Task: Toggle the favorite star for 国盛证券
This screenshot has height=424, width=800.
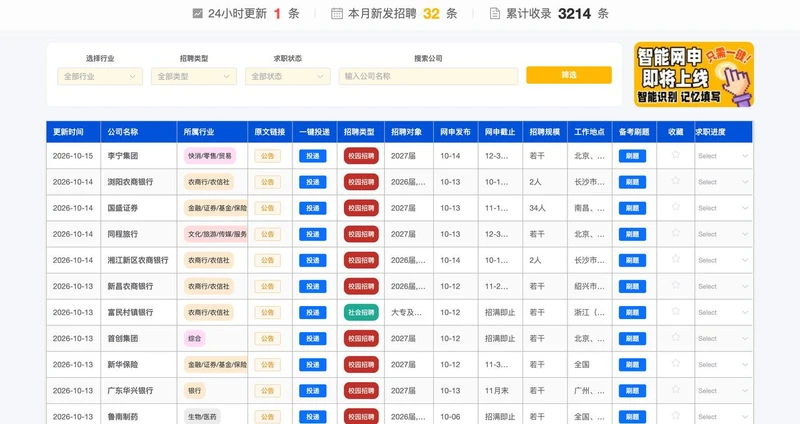Action: pyautogui.click(x=676, y=206)
